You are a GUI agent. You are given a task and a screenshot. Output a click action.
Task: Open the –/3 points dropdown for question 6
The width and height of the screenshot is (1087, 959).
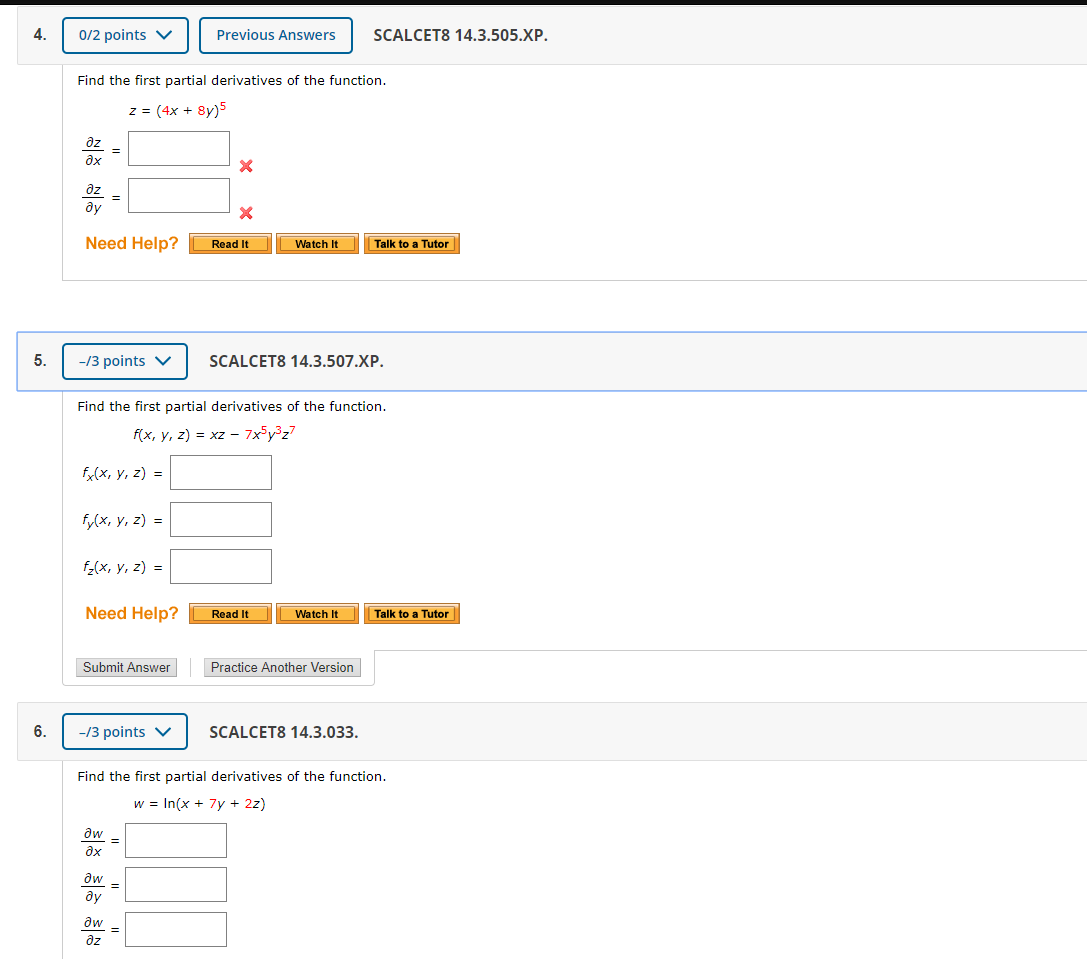[x=124, y=731]
